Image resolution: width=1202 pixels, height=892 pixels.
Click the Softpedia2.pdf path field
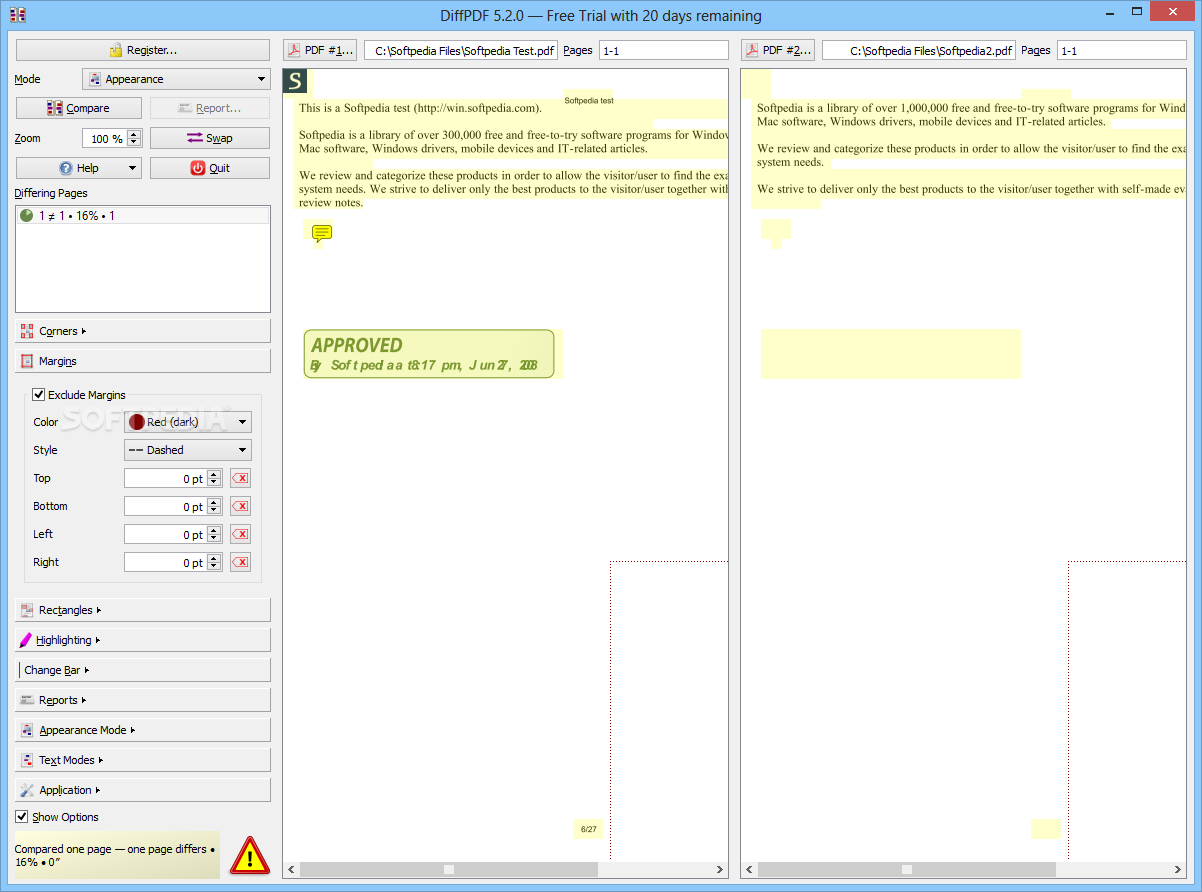pos(919,50)
